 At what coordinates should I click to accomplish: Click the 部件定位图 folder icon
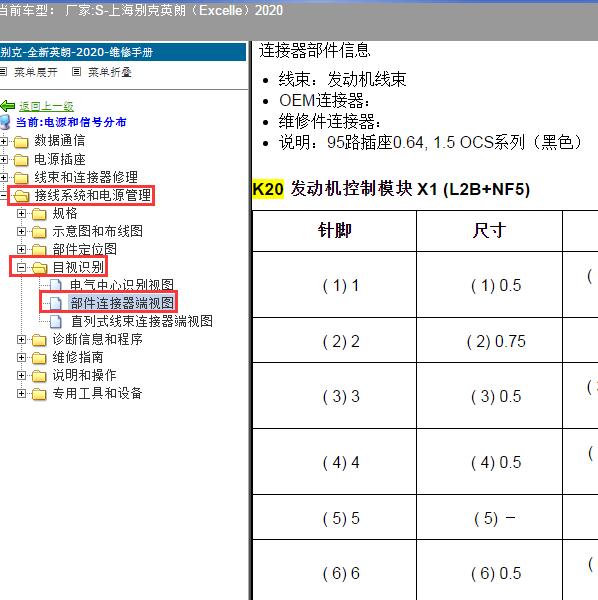click(39, 250)
